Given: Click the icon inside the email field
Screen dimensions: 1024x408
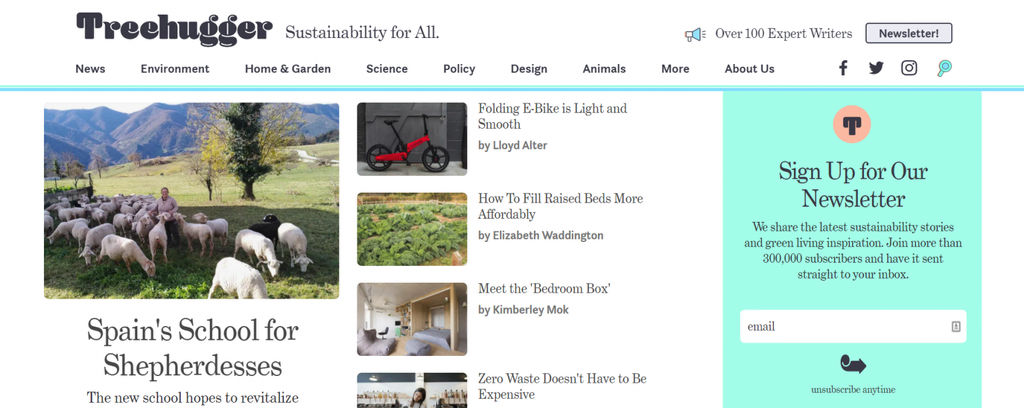Looking at the screenshot, I should click(956, 326).
